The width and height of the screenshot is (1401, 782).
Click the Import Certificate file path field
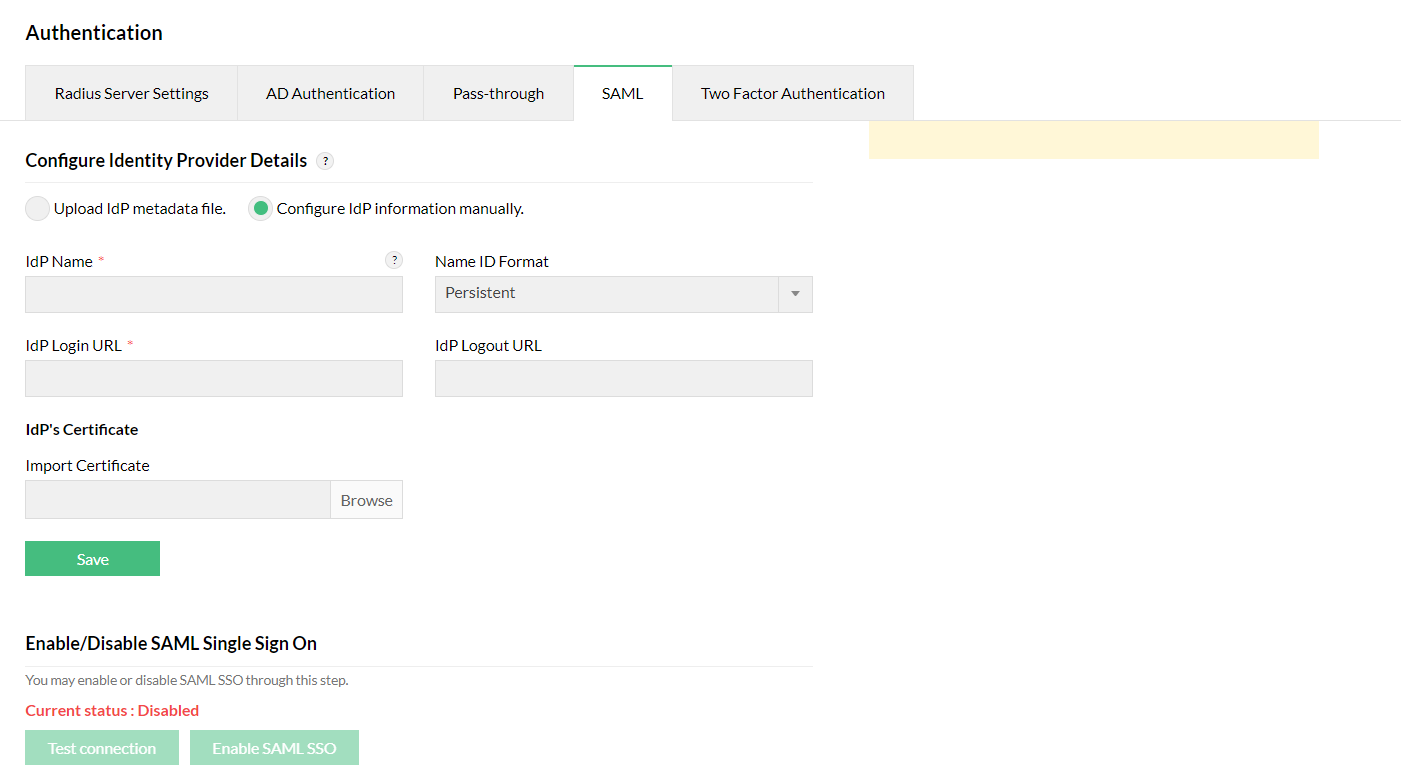[178, 500]
